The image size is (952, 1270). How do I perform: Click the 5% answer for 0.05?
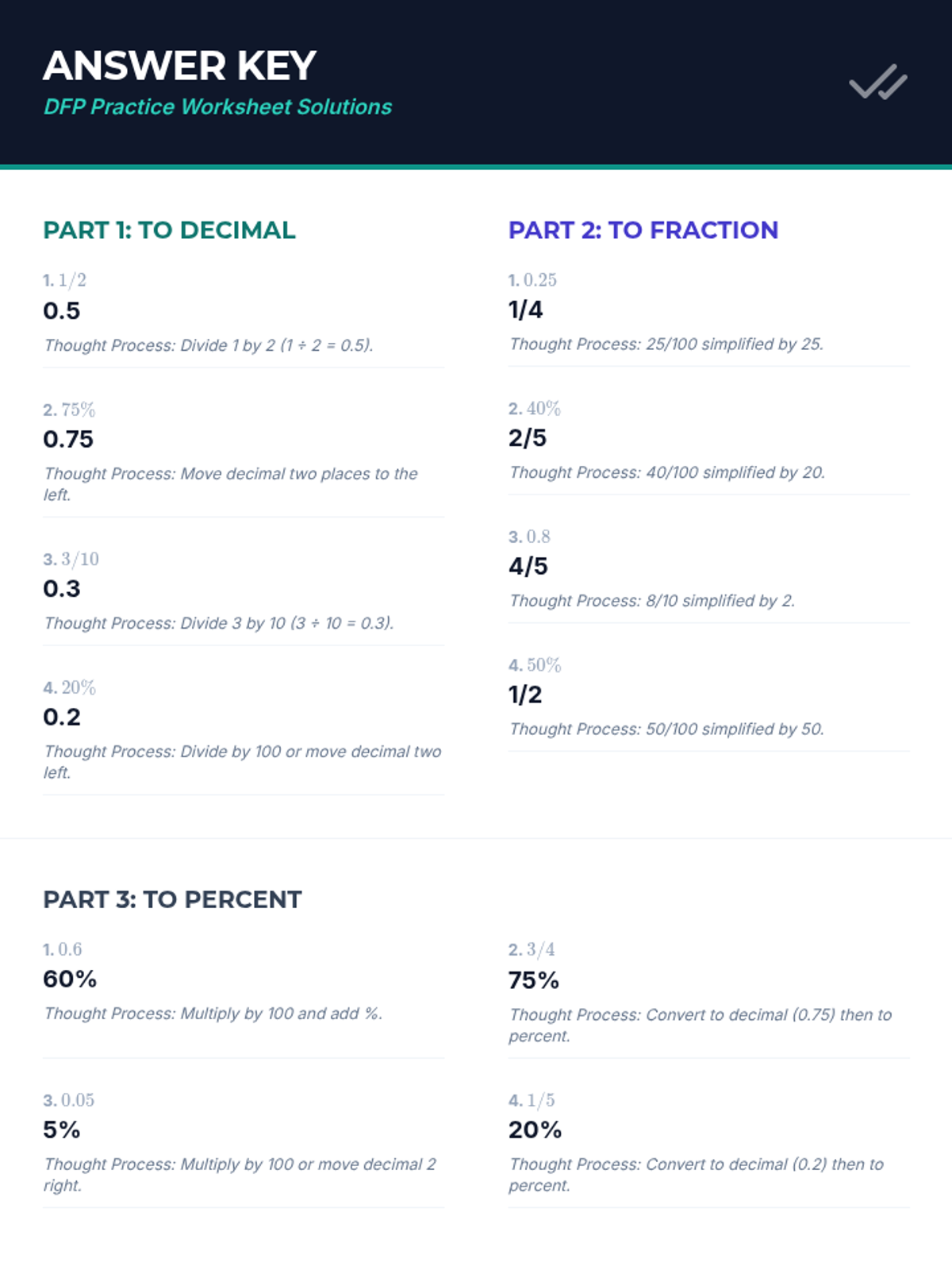pyautogui.click(x=62, y=1130)
